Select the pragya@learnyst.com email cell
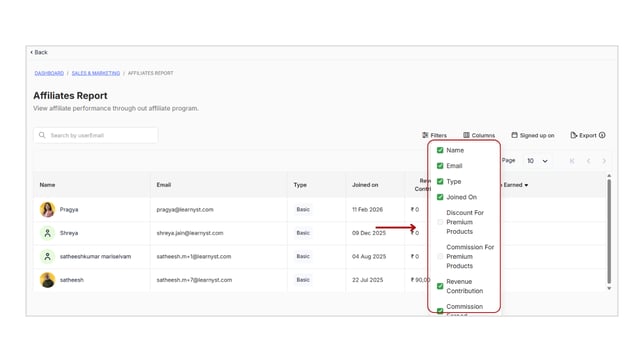 pyautogui.click(x=185, y=210)
